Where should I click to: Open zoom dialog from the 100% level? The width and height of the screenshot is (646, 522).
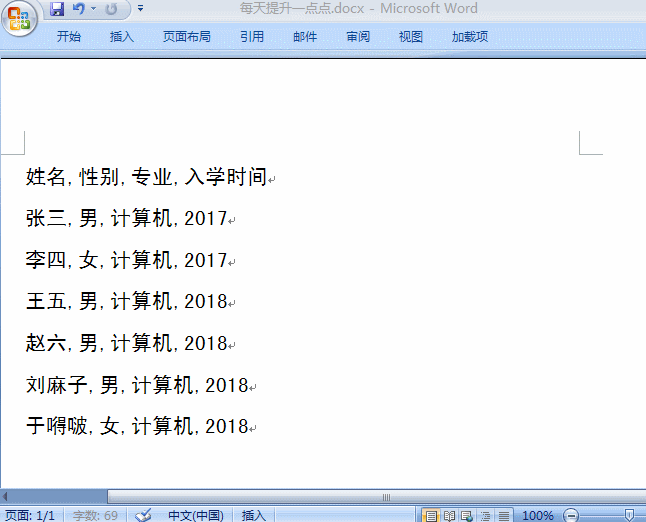[x=537, y=515]
